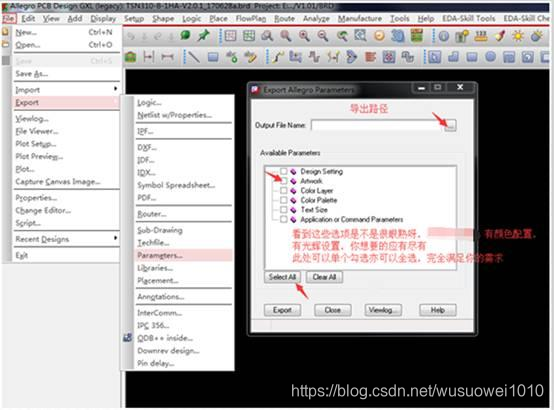Click the browse button beside Output File Name
554x410 pixels.
click(x=450, y=125)
